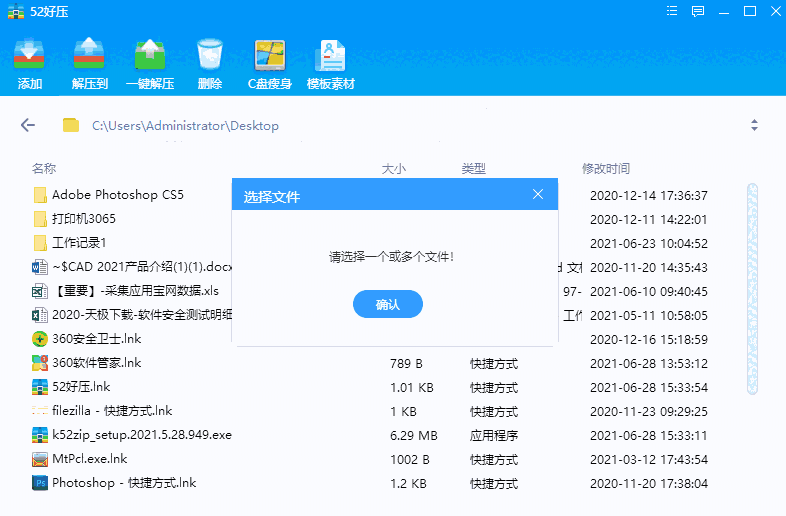The image size is (786, 516).
Task: Click the address path C:\Users\Administrator\Desktop
Action: point(185,125)
